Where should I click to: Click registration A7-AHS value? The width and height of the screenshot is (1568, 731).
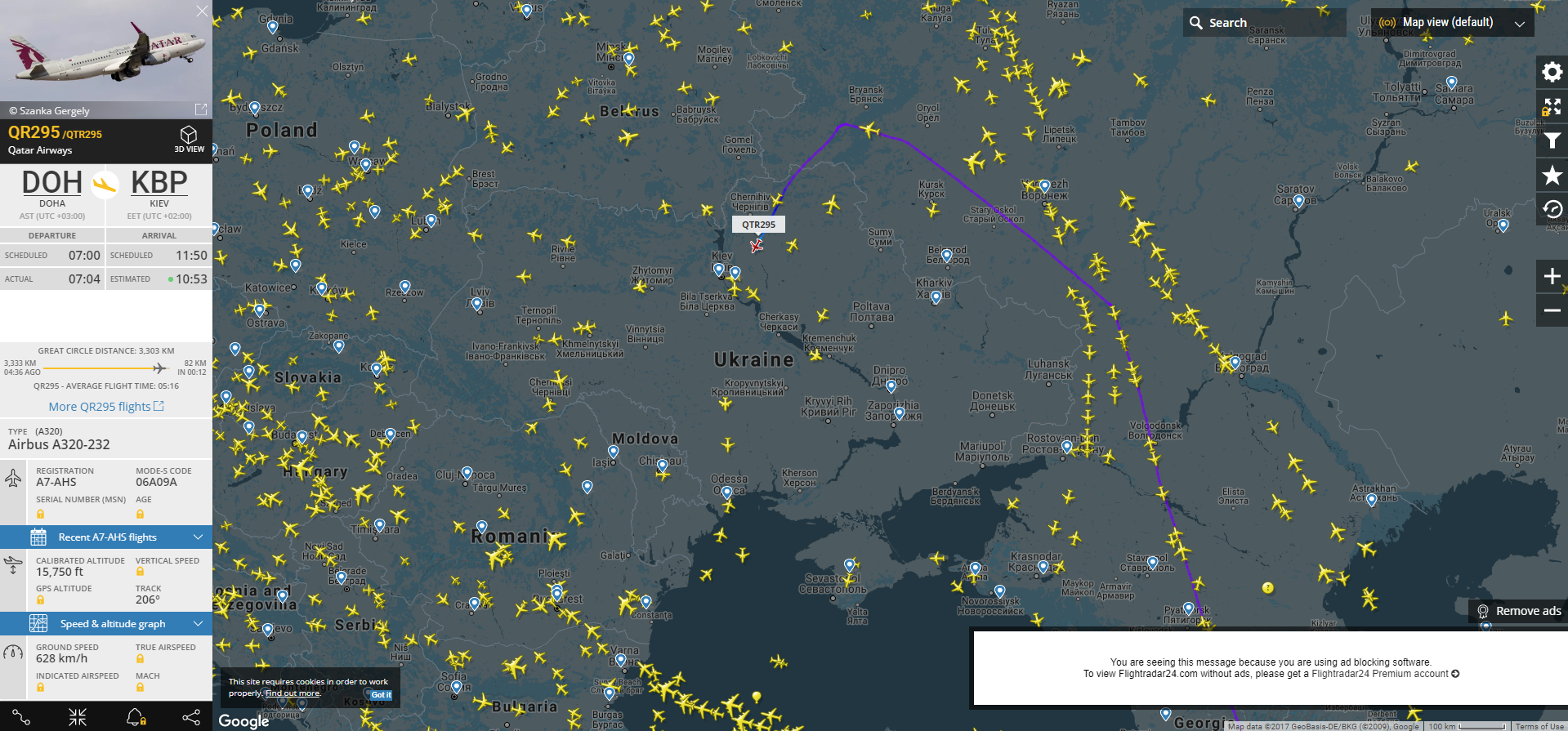pos(56,482)
